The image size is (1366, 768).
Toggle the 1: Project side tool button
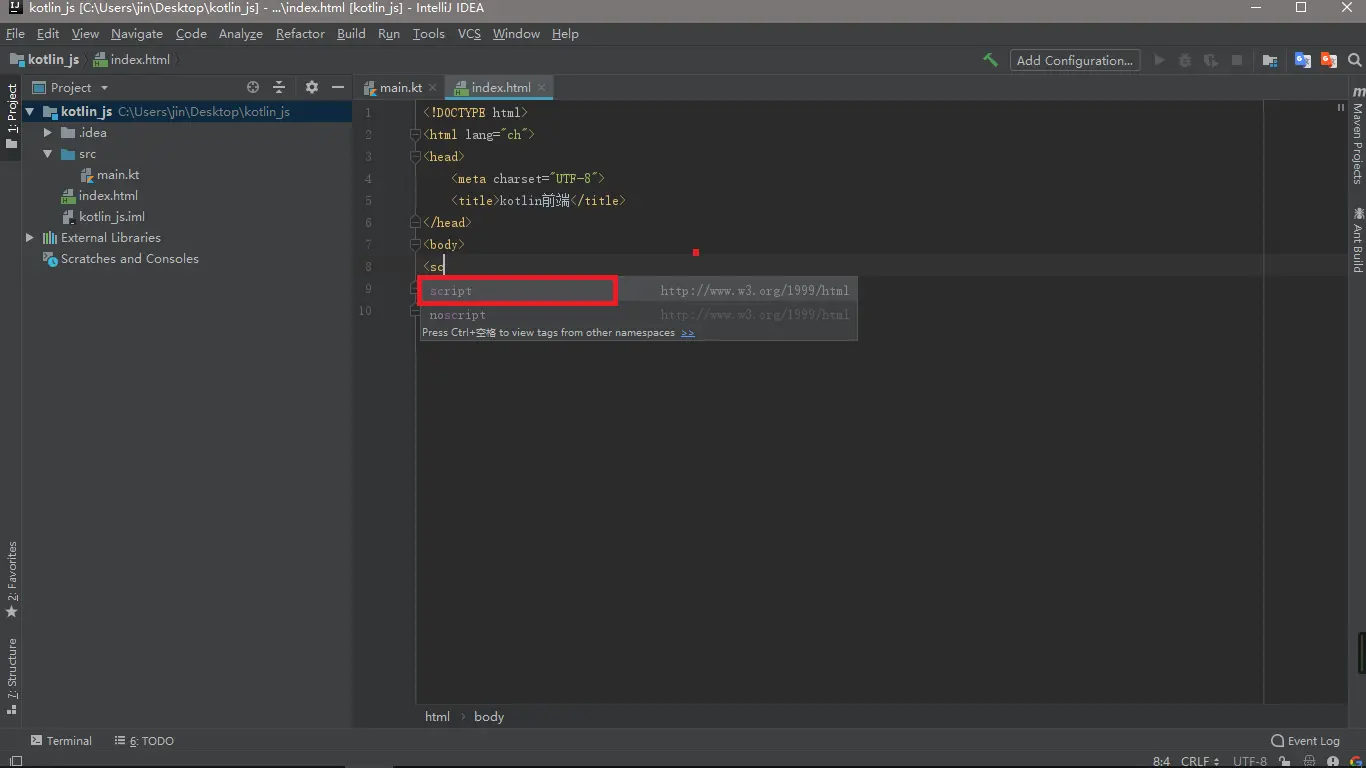pos(12,116)
